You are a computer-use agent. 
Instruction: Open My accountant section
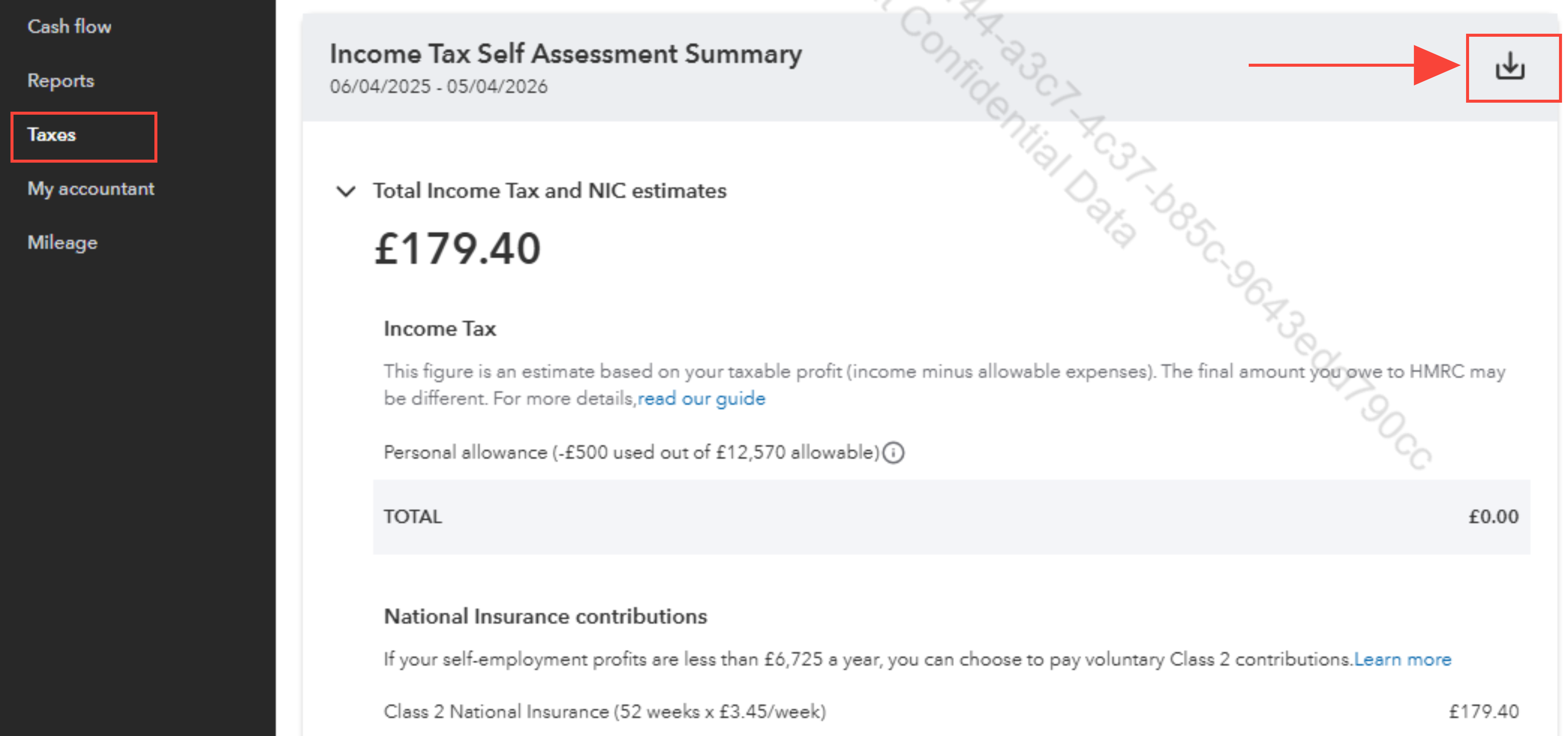coord(91,189)
